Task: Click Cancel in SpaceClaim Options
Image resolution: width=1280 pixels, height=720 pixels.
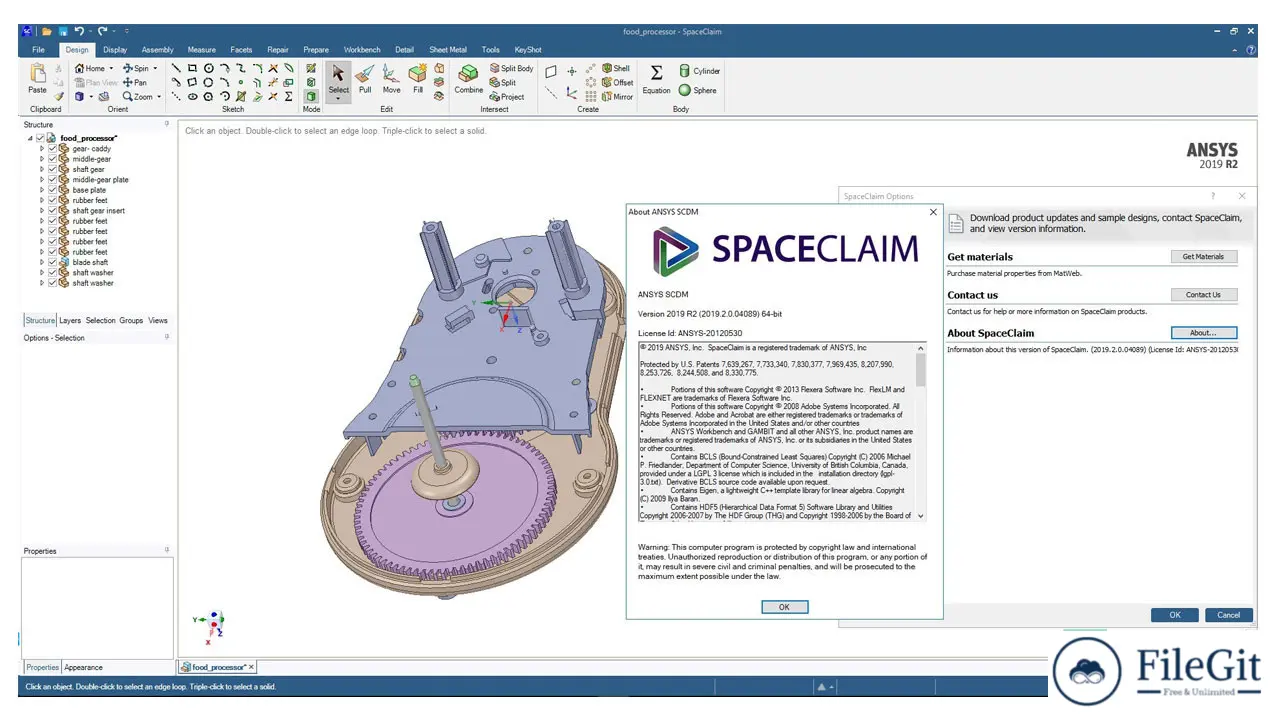Action: pos(1228,615)
